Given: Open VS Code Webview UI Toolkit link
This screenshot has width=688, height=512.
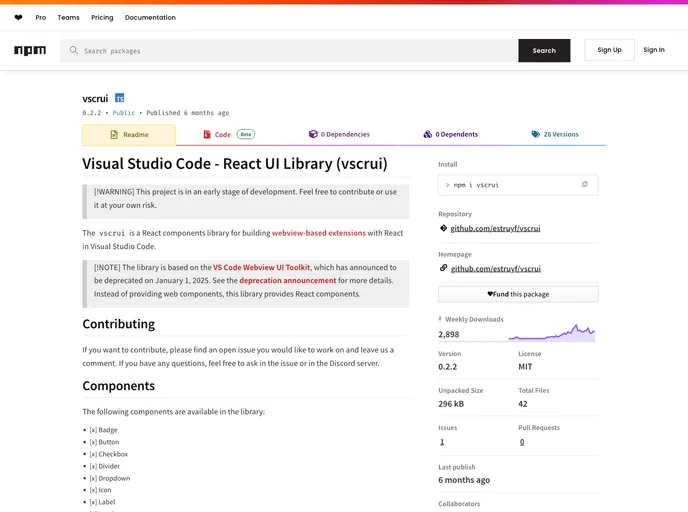Looking at the screenshot, I should (262, 267).
